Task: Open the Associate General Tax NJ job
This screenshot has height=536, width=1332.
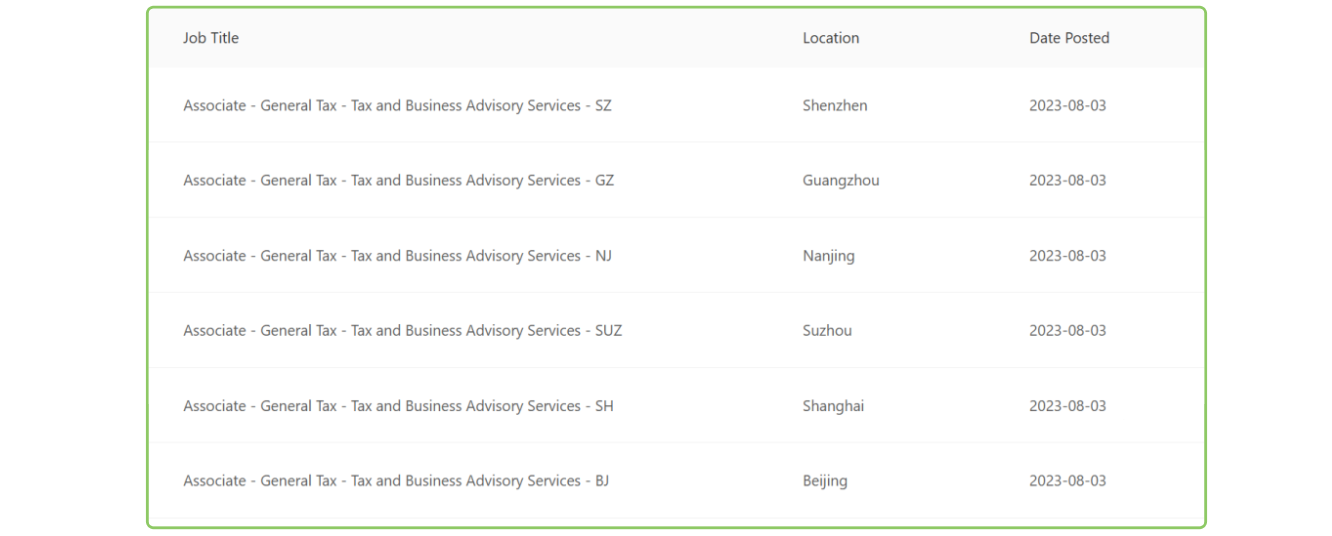Action: pyautogui.click(x=397, y=256)
